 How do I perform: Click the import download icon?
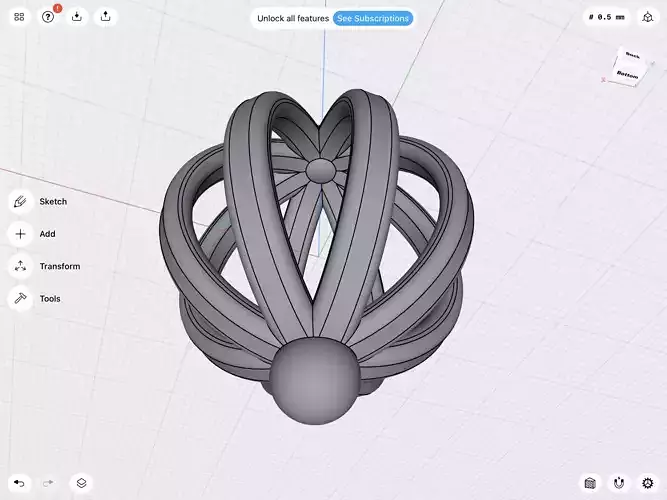click(x=77, y=17)
